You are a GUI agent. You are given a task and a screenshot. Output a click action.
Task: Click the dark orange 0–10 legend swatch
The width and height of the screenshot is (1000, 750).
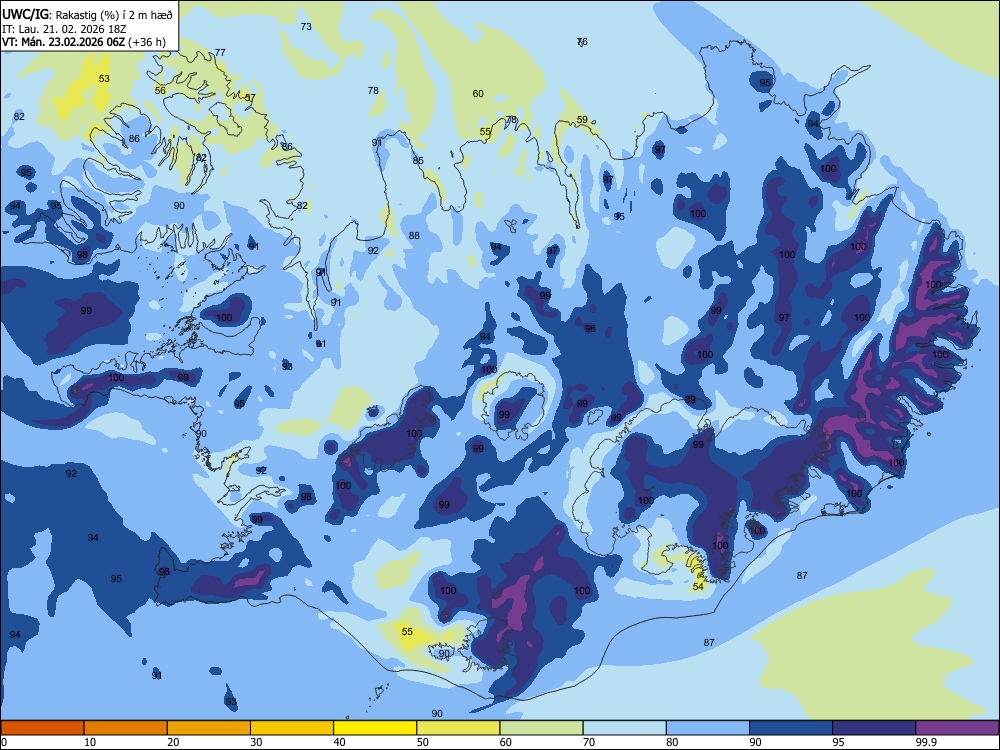[x=42, y=728]
